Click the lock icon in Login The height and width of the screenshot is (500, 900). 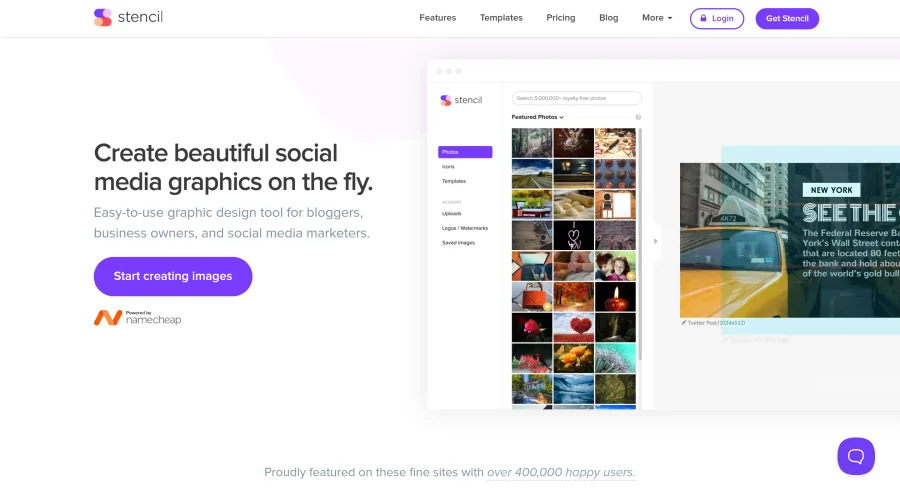703,18
